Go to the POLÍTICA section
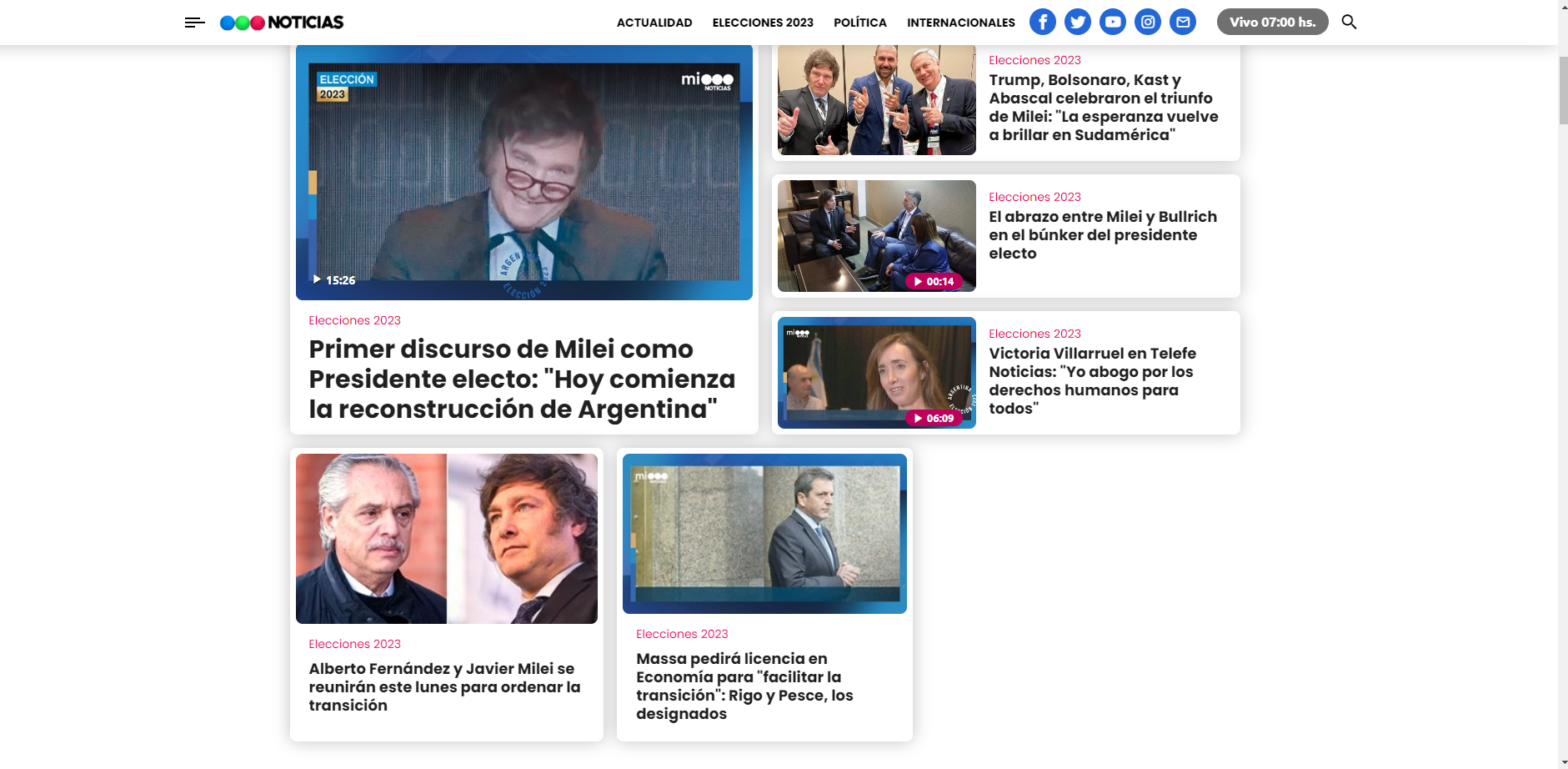 (x=860, y=23)
